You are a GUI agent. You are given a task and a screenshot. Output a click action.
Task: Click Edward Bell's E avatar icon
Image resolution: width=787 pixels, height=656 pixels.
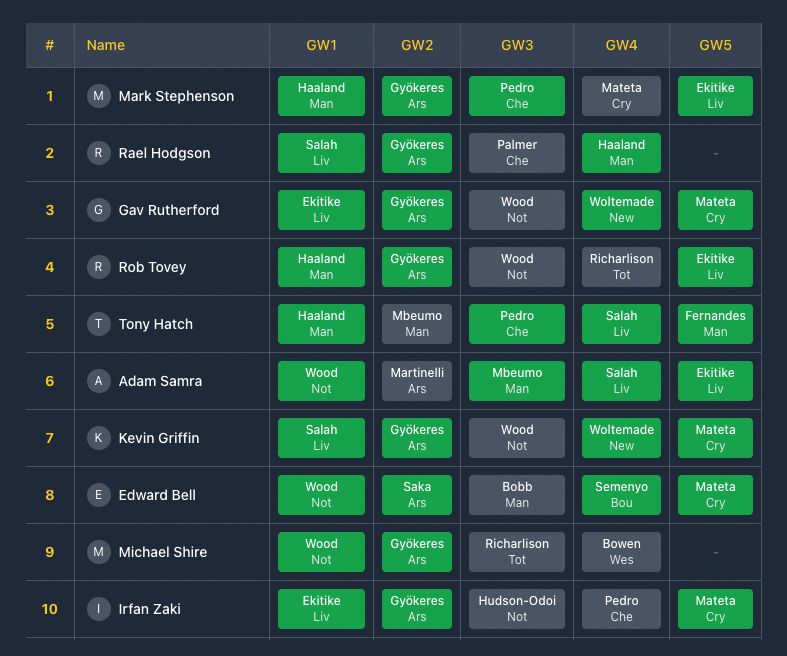tap(98, 495)
